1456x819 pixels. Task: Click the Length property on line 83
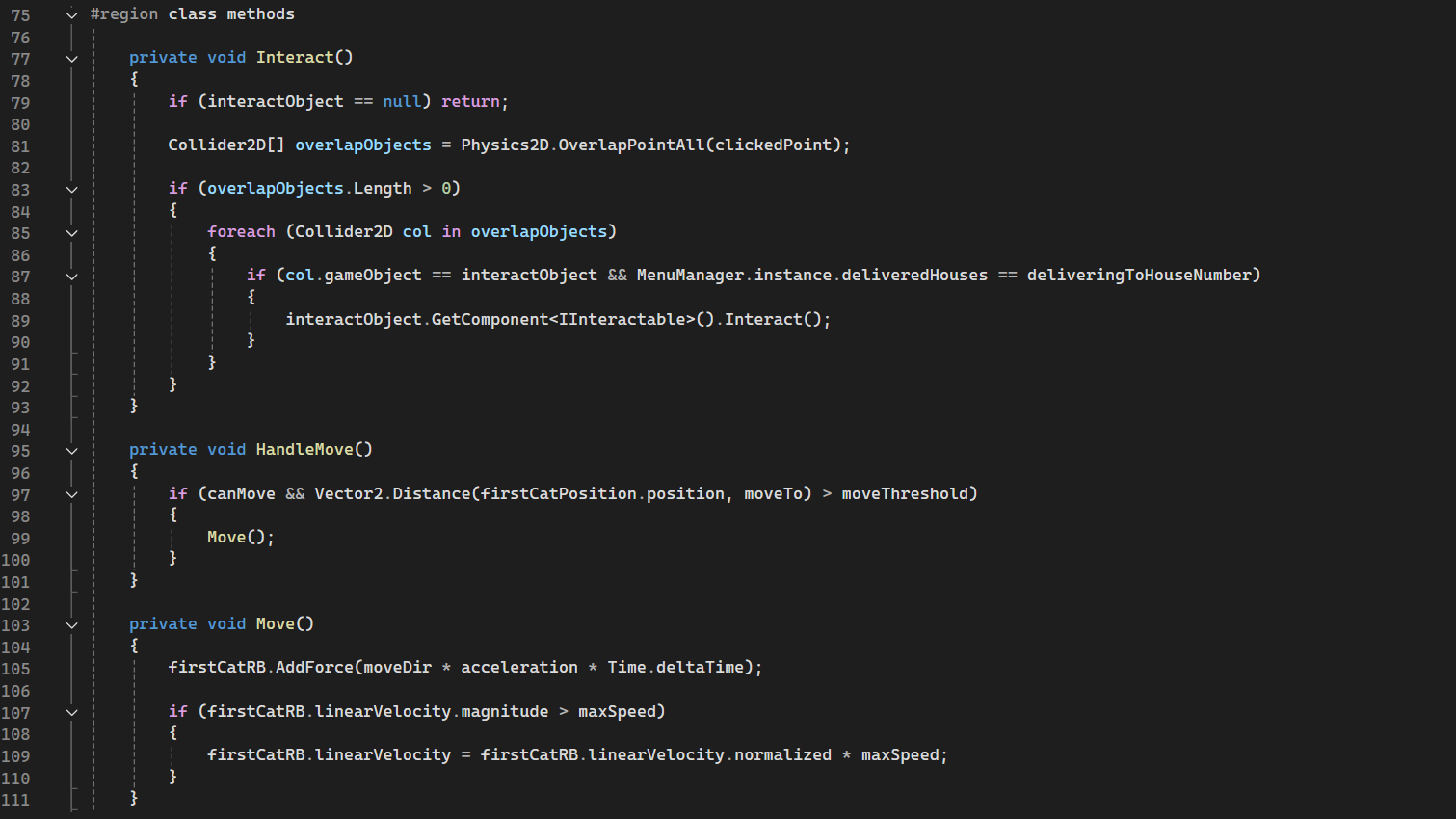383,189
